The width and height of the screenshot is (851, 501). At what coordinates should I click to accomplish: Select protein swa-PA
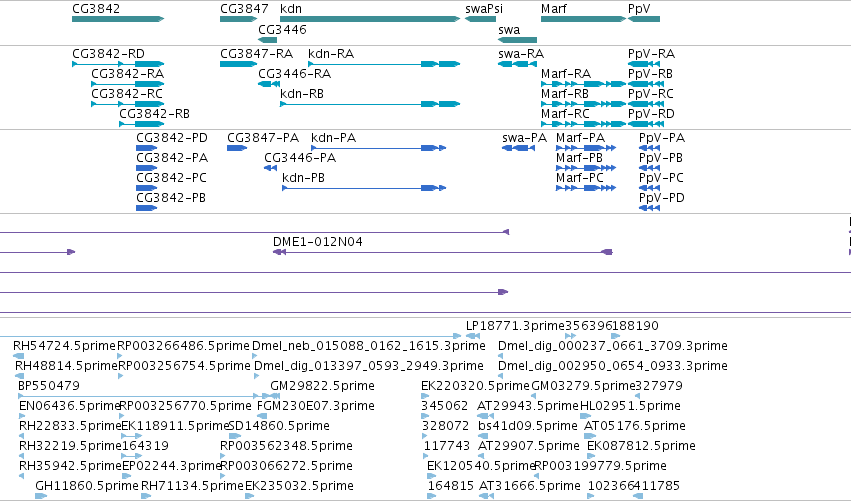[x=519, y=148]
